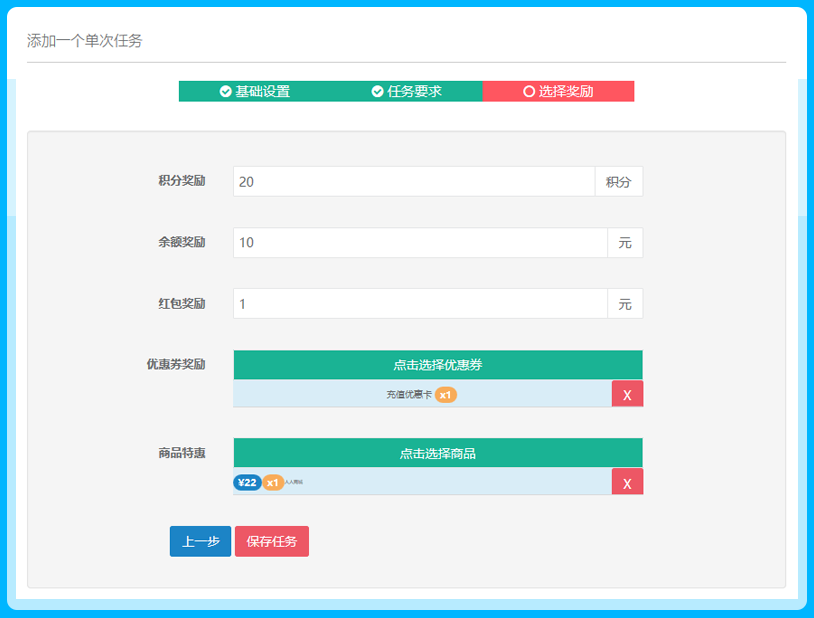Click the orange x1 badge beside 充值优惠卡
This screenshot has height=618, width=814.
[x=446, y=395]
